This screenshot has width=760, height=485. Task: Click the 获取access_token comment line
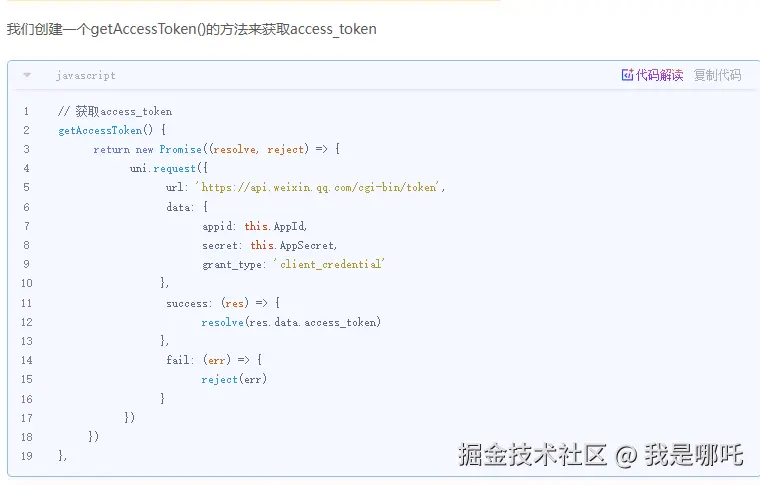[x=115, y=111]
